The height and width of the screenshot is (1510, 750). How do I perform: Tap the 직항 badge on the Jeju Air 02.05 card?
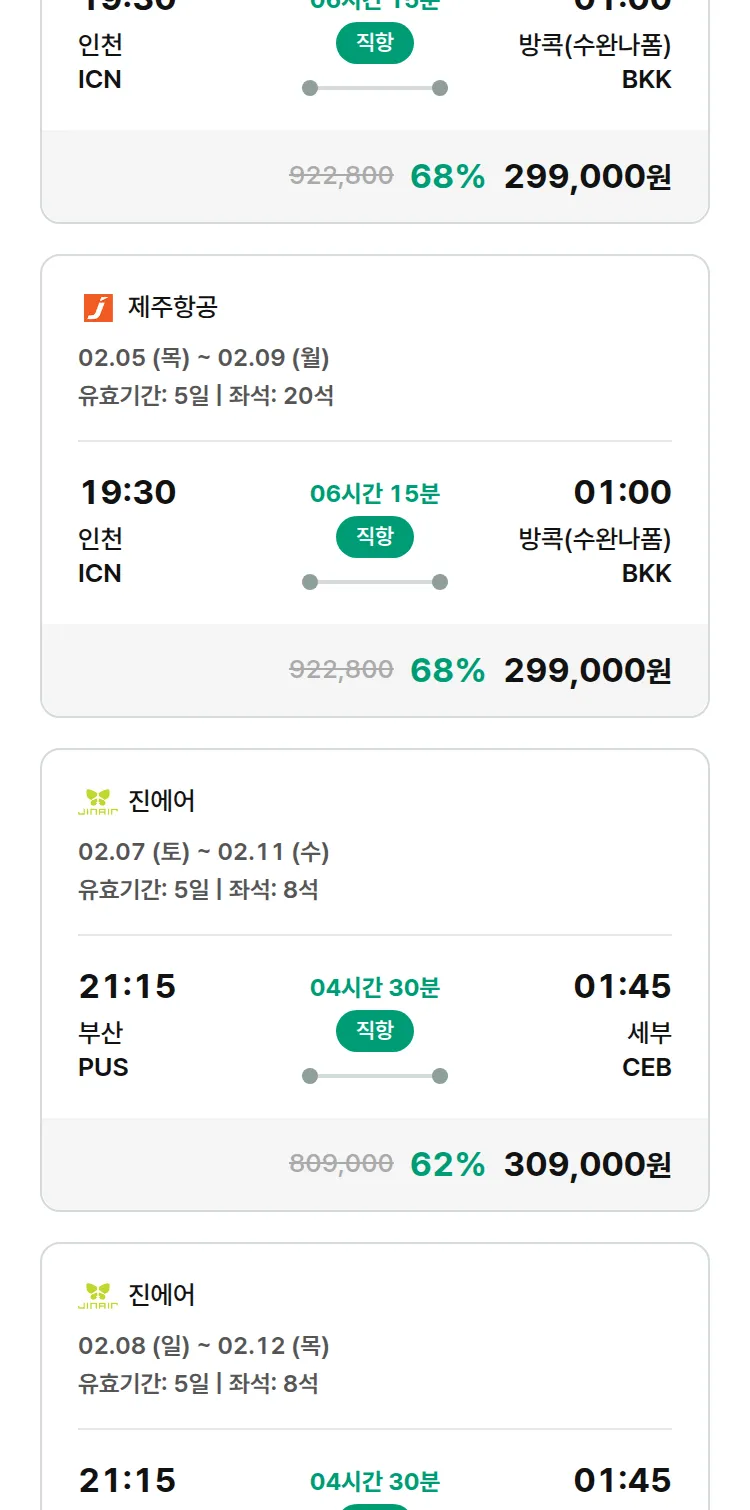375,537
